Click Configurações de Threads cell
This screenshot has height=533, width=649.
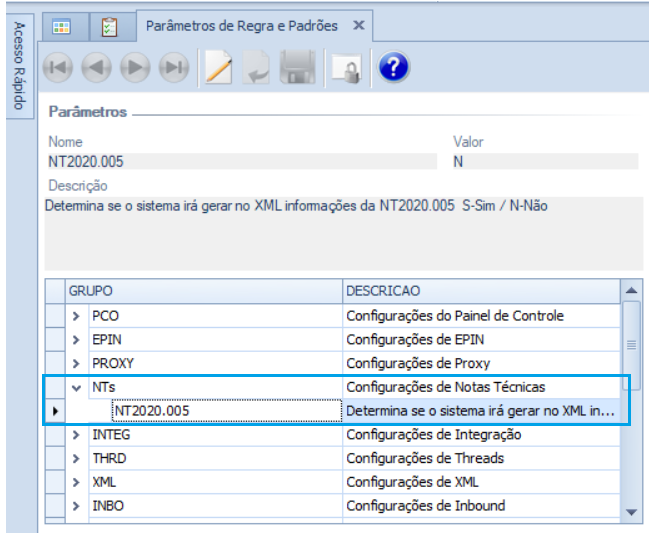point(481,459)
